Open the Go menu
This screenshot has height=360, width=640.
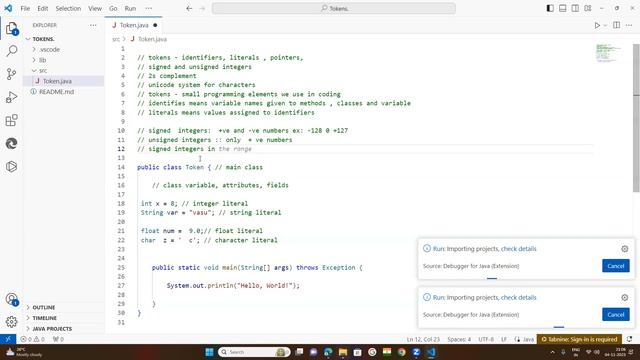pos(113,8)
